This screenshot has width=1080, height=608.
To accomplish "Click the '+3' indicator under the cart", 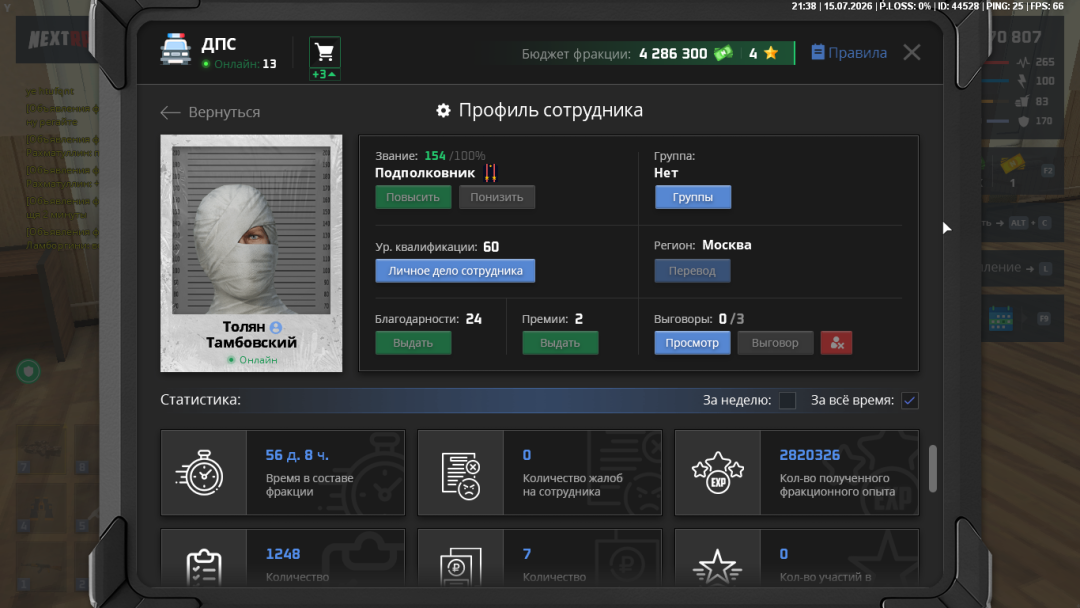I will pyautogui.click(x=324, y=74).
